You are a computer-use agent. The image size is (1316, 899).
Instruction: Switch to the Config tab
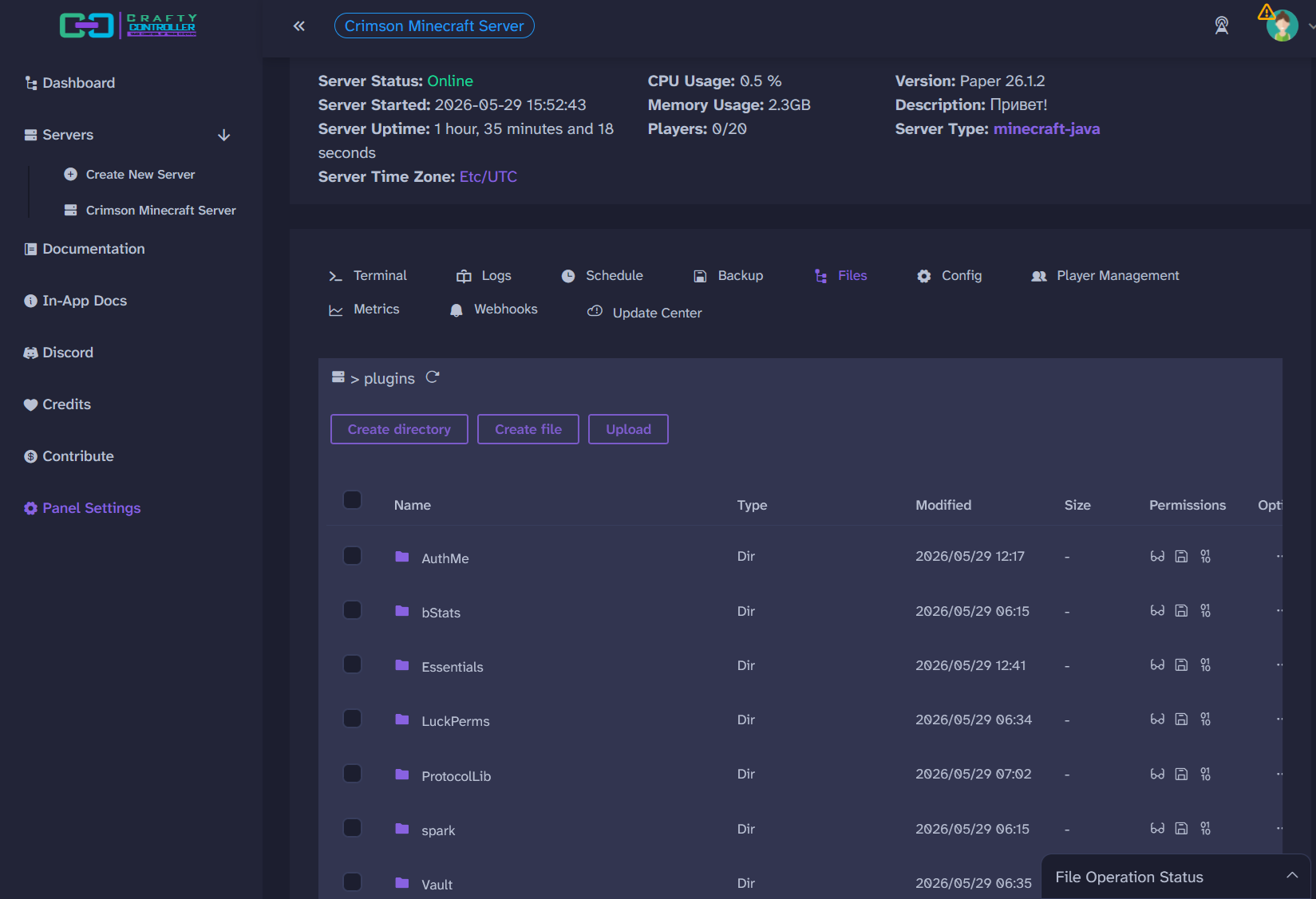[x=949, y=275]
